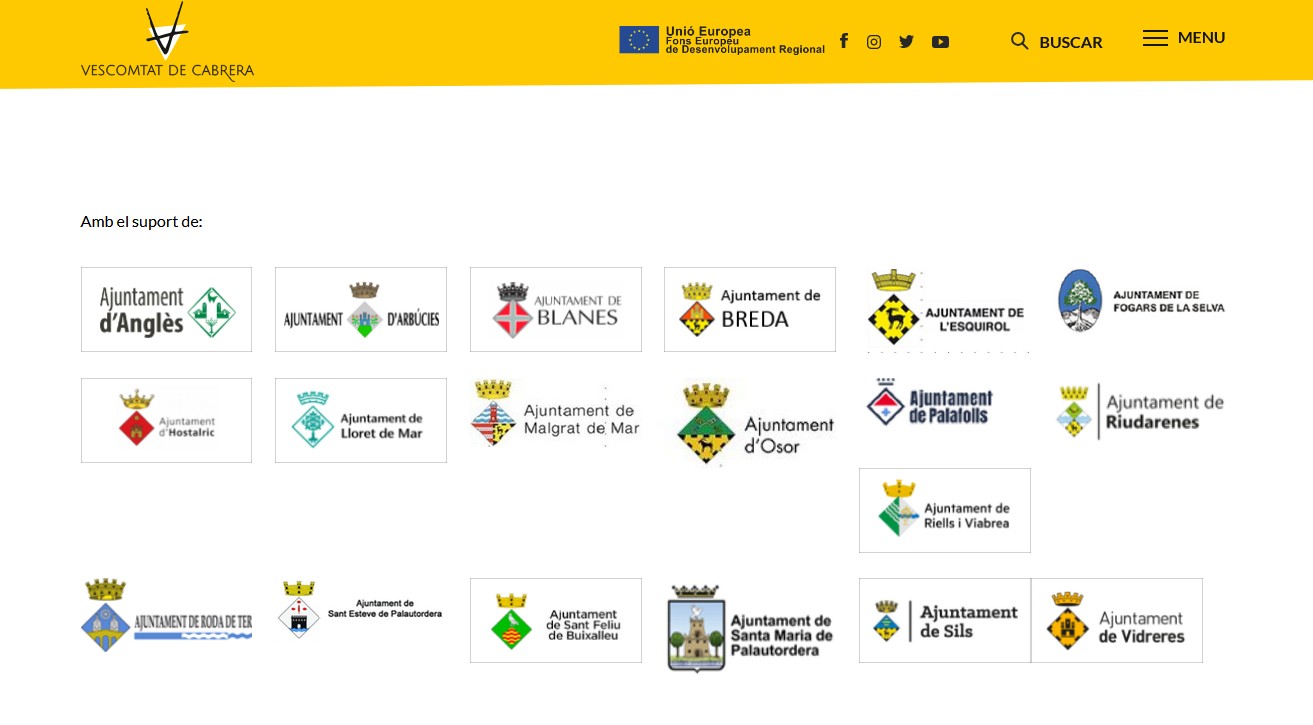Click the search magnifying glass icon
Viewport: 1313px width, 725px height.
click(1019, 41)
